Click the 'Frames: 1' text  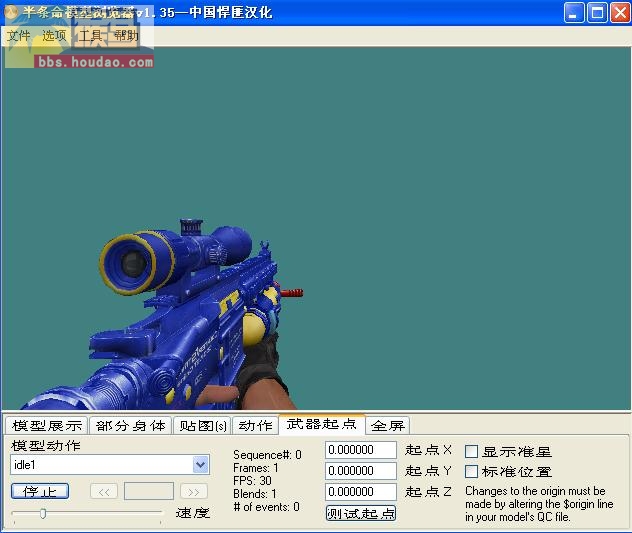tap(256, 468)
